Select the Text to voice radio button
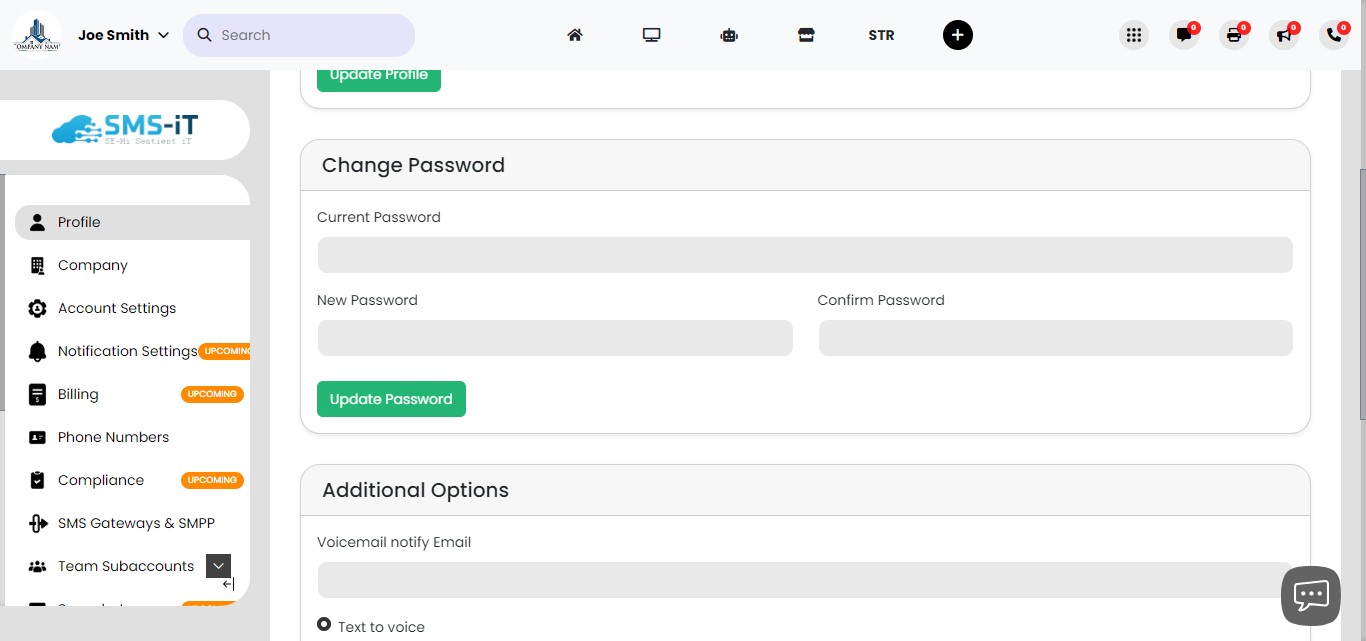This screenshot has height=641, width=1366. pos(324,625)
